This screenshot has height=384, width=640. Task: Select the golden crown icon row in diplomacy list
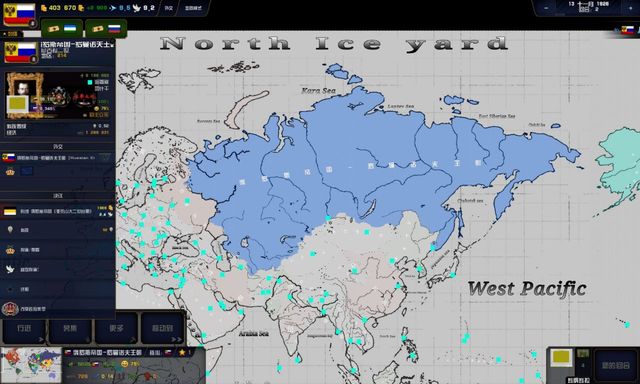coord(57,250)
